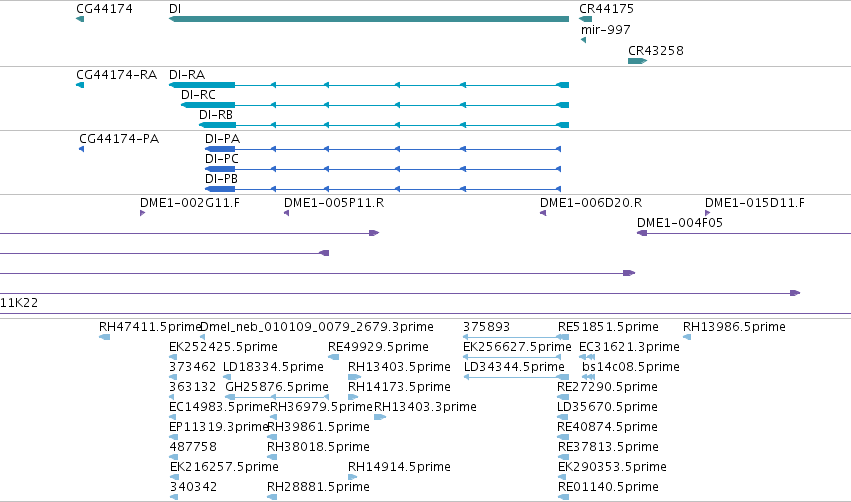This screenshot has height=502, width=851.
Task: Select the mir-997 gene feature label
Action: (605, 30)
